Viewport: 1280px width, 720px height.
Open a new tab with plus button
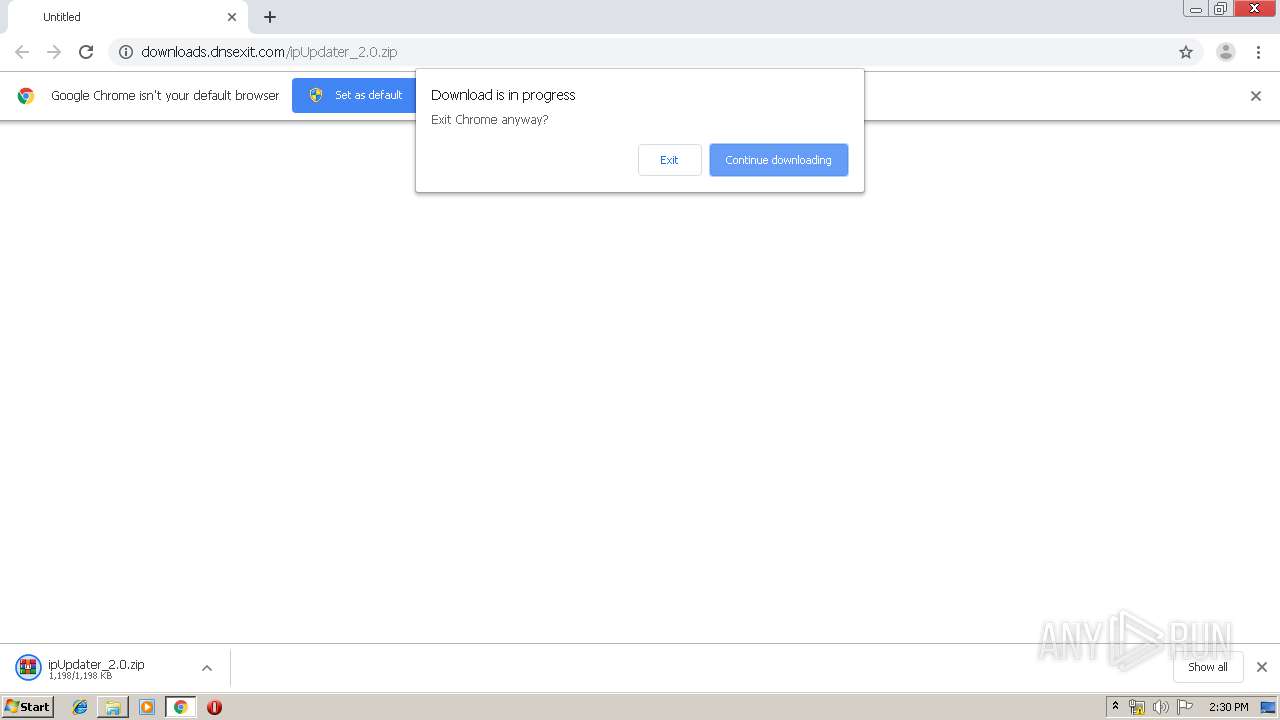tap(270, 17)
